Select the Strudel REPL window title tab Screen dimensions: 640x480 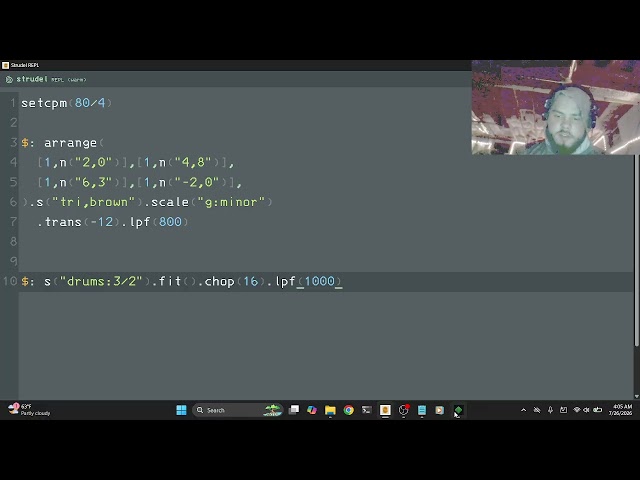[21, 65]
